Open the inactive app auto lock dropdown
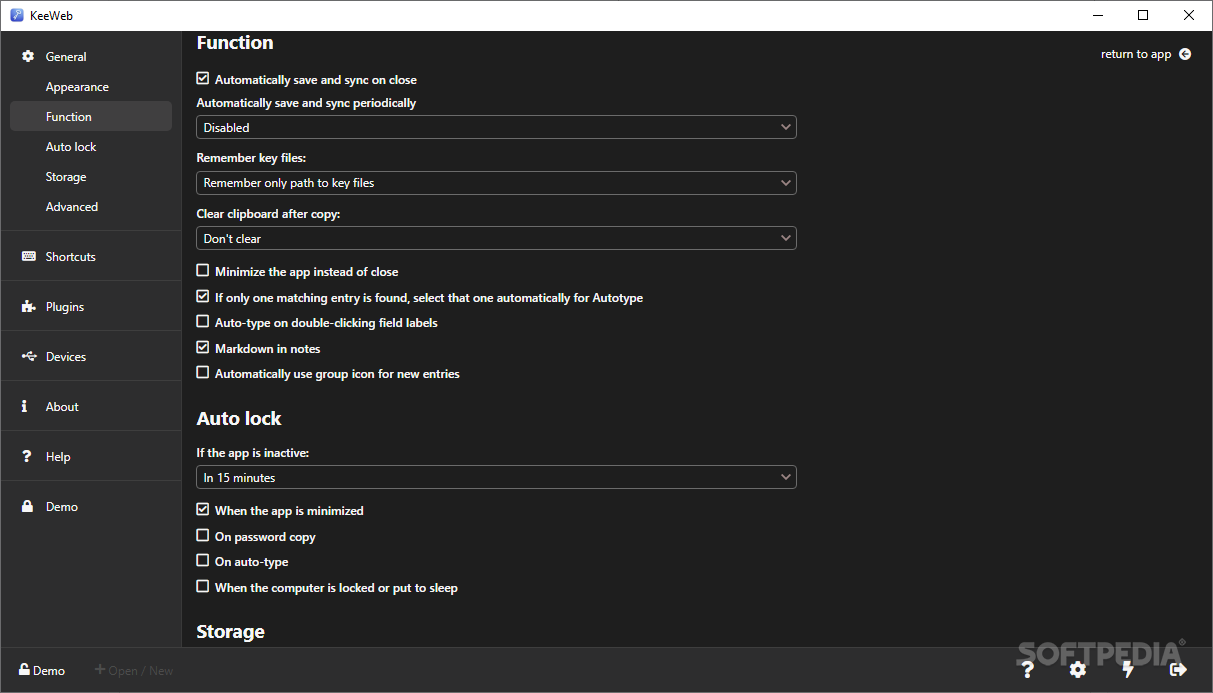The width and height of the screenshot is (1213, 693). [496, 477]
